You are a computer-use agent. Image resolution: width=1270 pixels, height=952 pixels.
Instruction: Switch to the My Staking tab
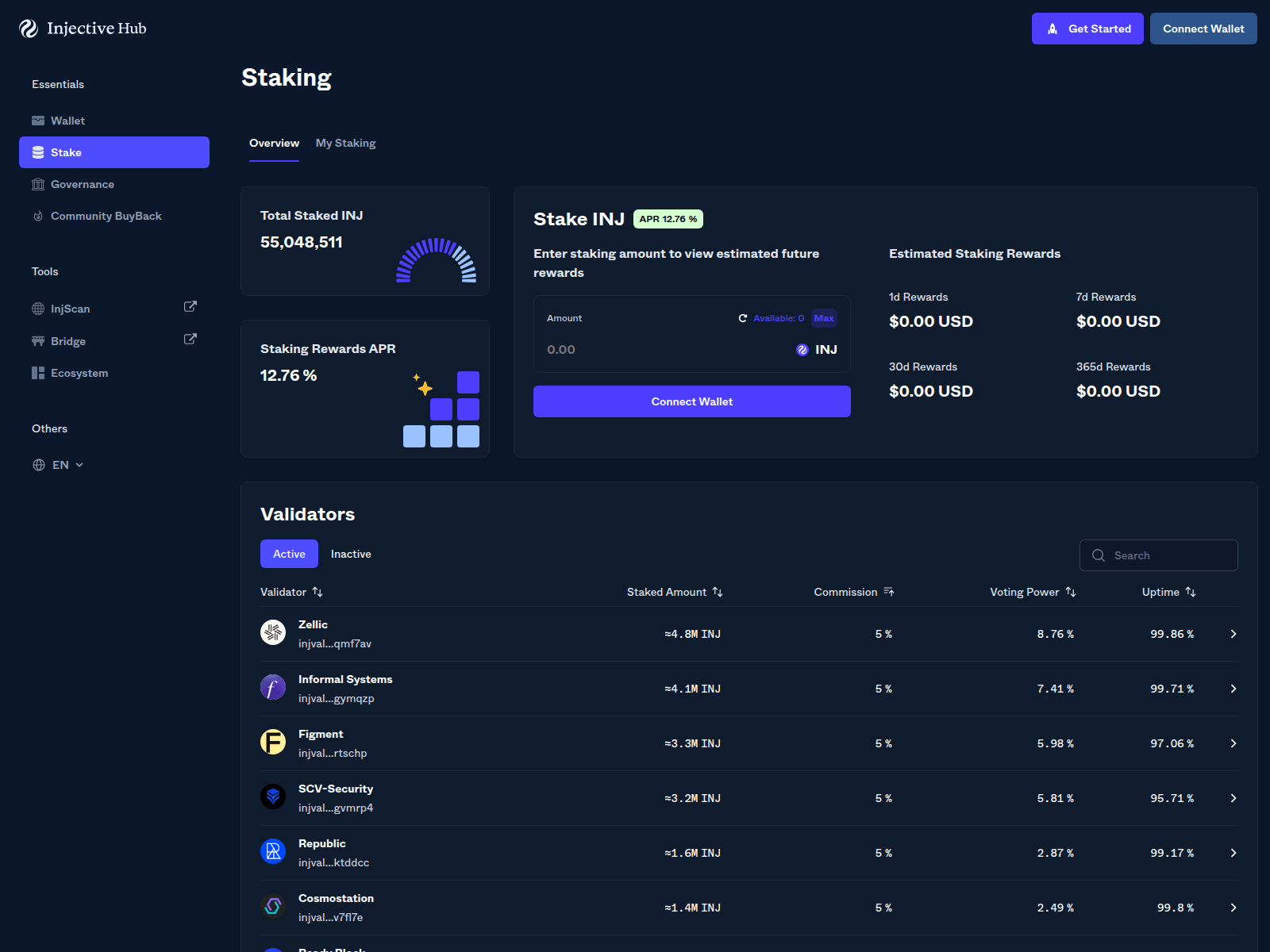pyautogui.click(x=345, y=144)
